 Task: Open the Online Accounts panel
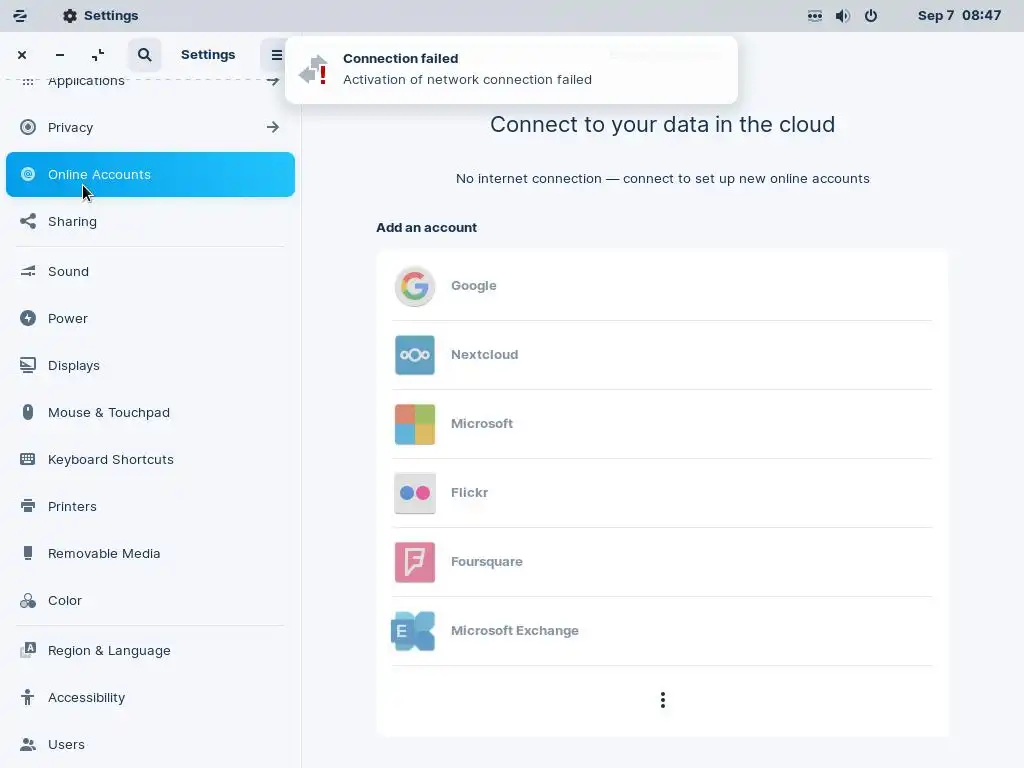(x=150, y=174)
